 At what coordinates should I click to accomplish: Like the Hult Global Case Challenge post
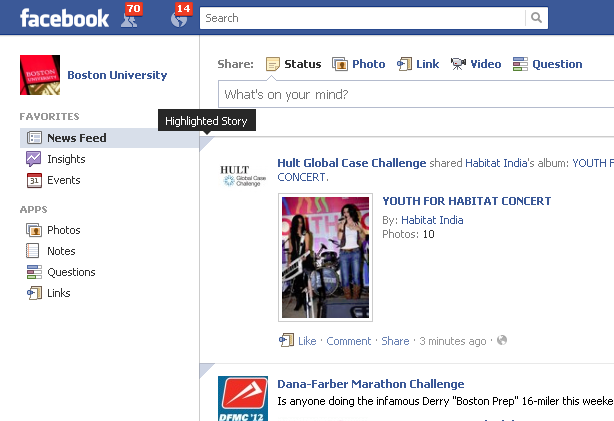[x=306, y=341]
